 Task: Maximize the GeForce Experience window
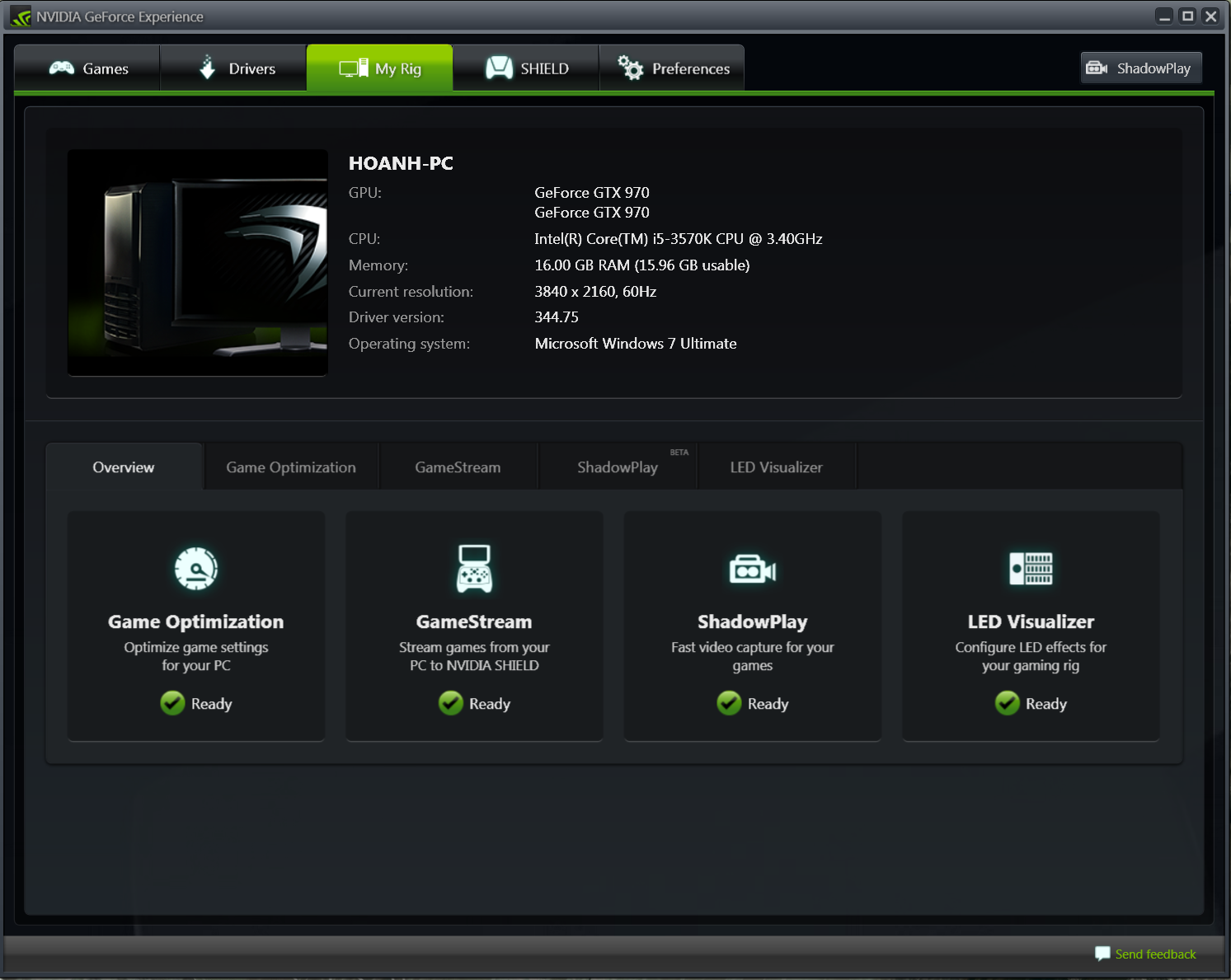(x=1187, y=16)
